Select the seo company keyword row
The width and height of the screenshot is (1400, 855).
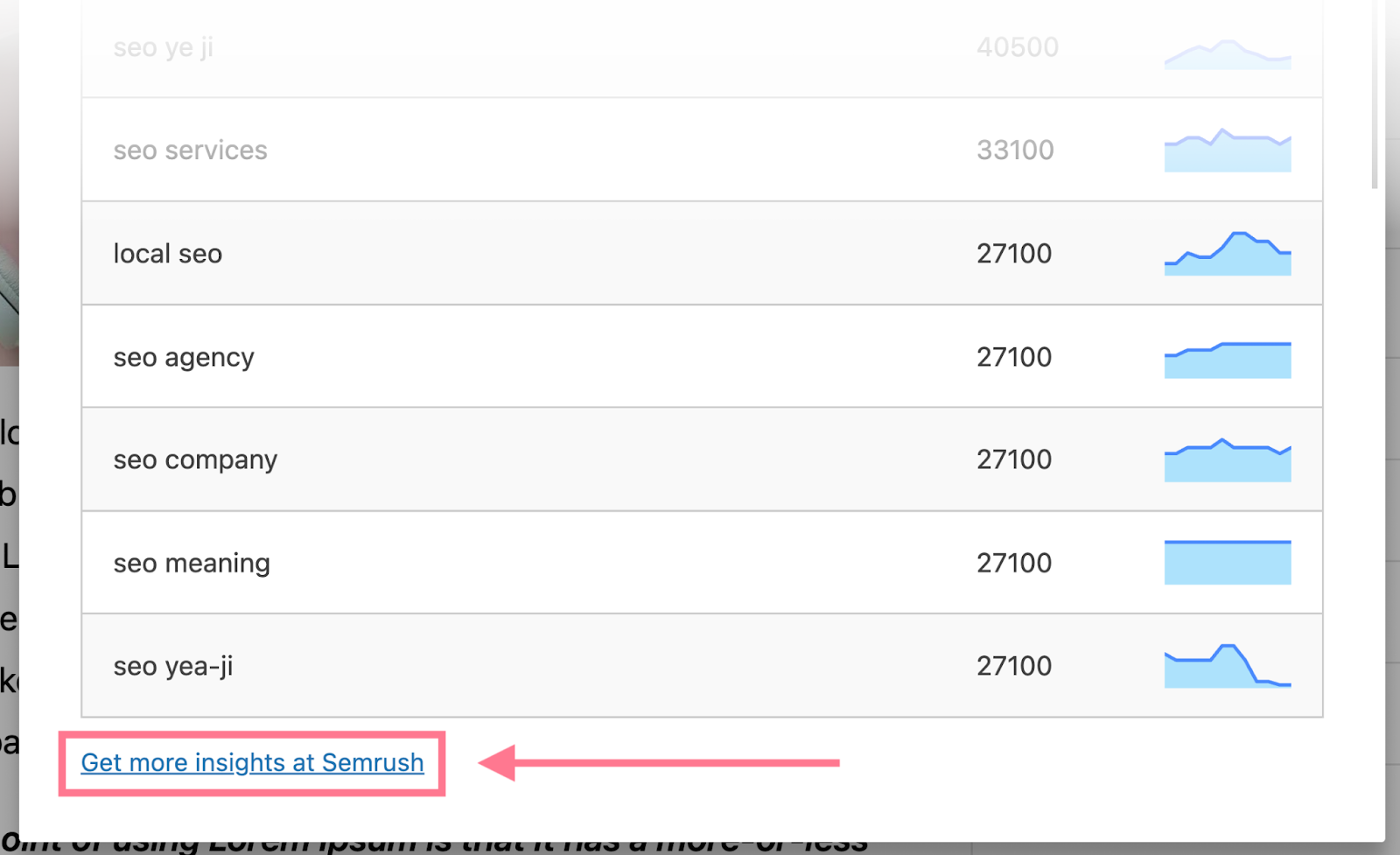pyautogui.click(x=702, y=459)
